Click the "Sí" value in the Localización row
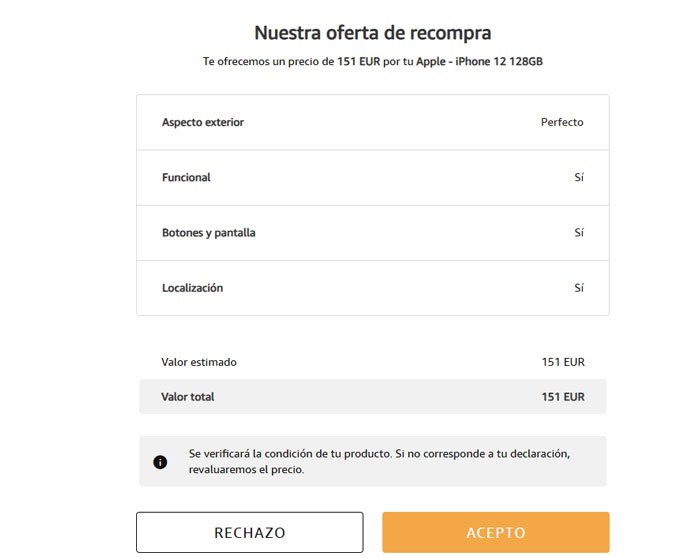Image resolution: width=700 pixels, height=558 pixels. [x=578, y=288]
